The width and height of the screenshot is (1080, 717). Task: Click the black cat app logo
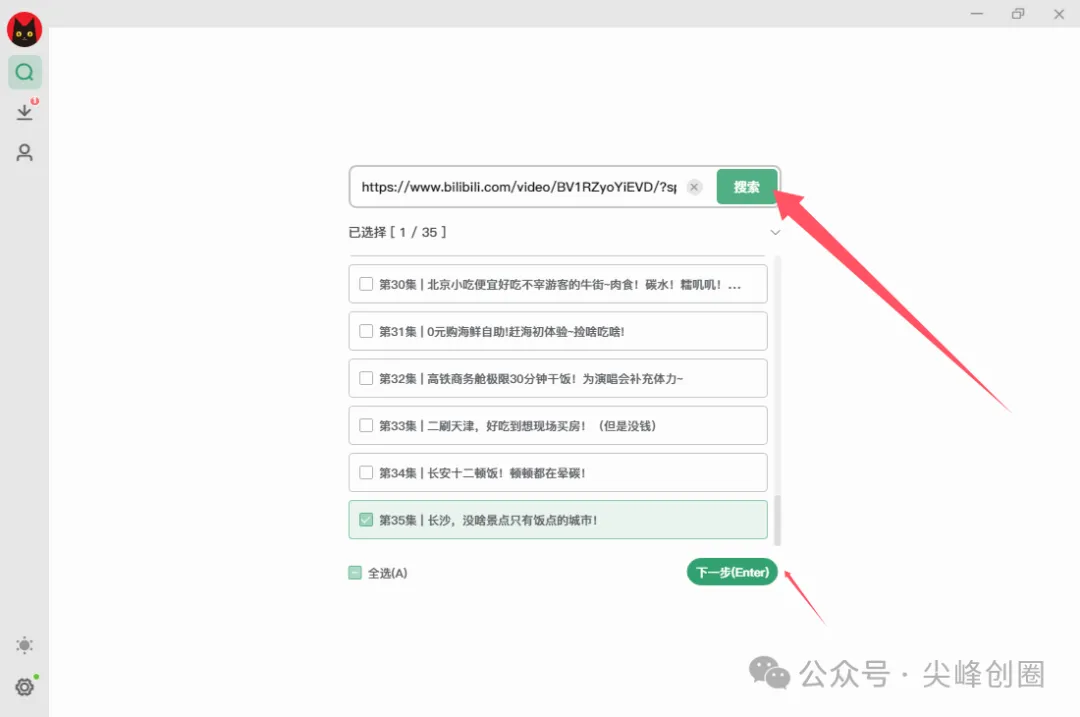click(x=25, y=30)
